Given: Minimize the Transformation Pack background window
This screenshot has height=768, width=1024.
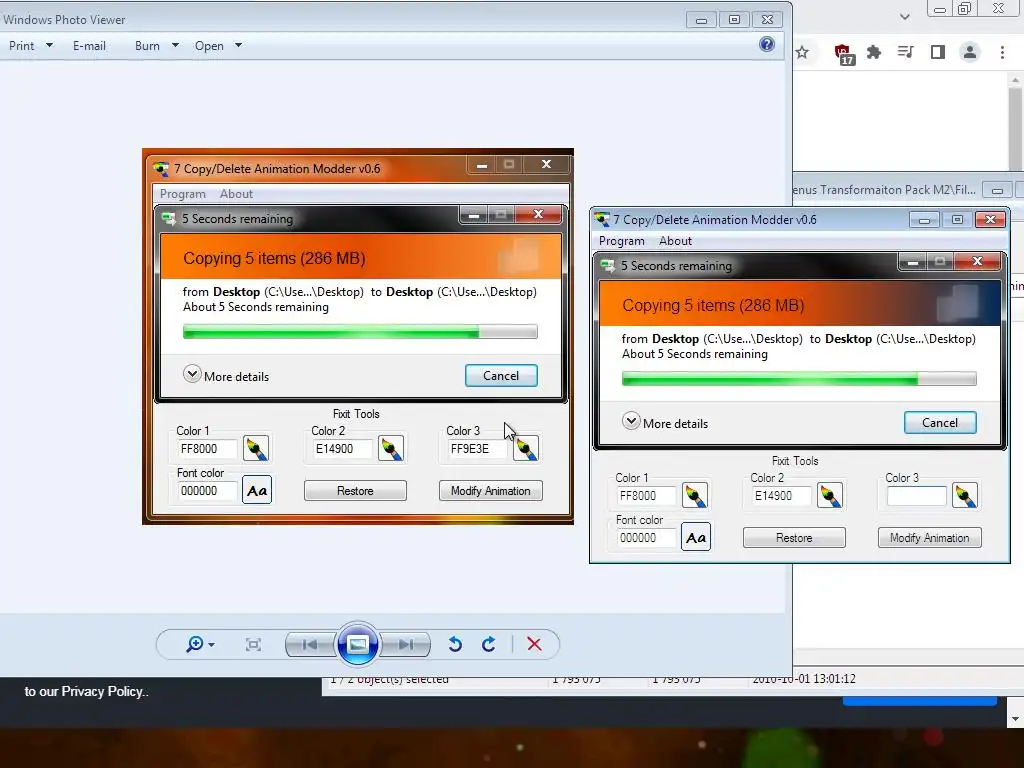Looking at the screenshot, I should pyautogui.click(x=997, y=190).
